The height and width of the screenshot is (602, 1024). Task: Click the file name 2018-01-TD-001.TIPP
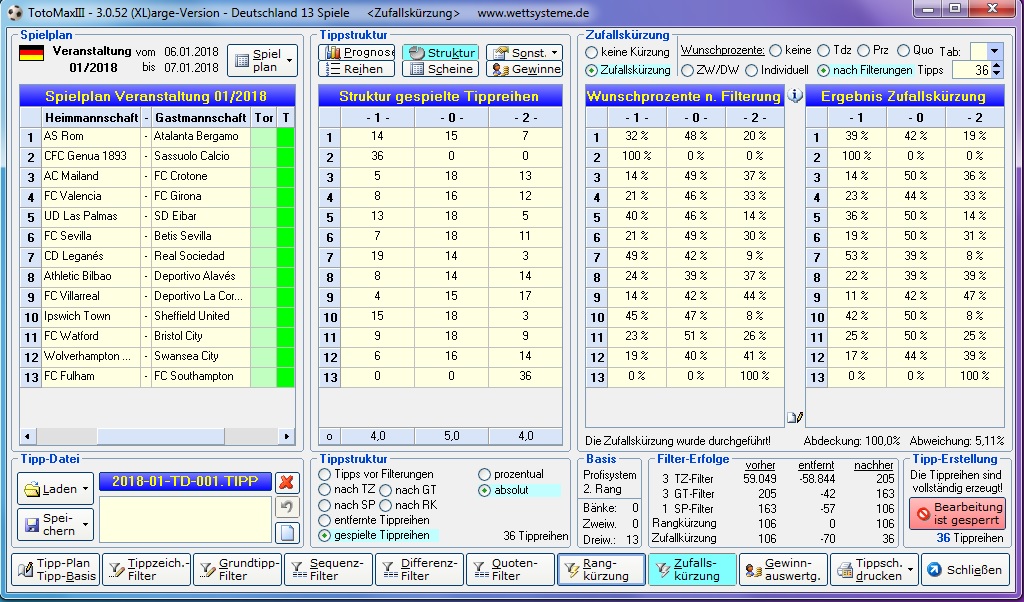pos(185,482)
